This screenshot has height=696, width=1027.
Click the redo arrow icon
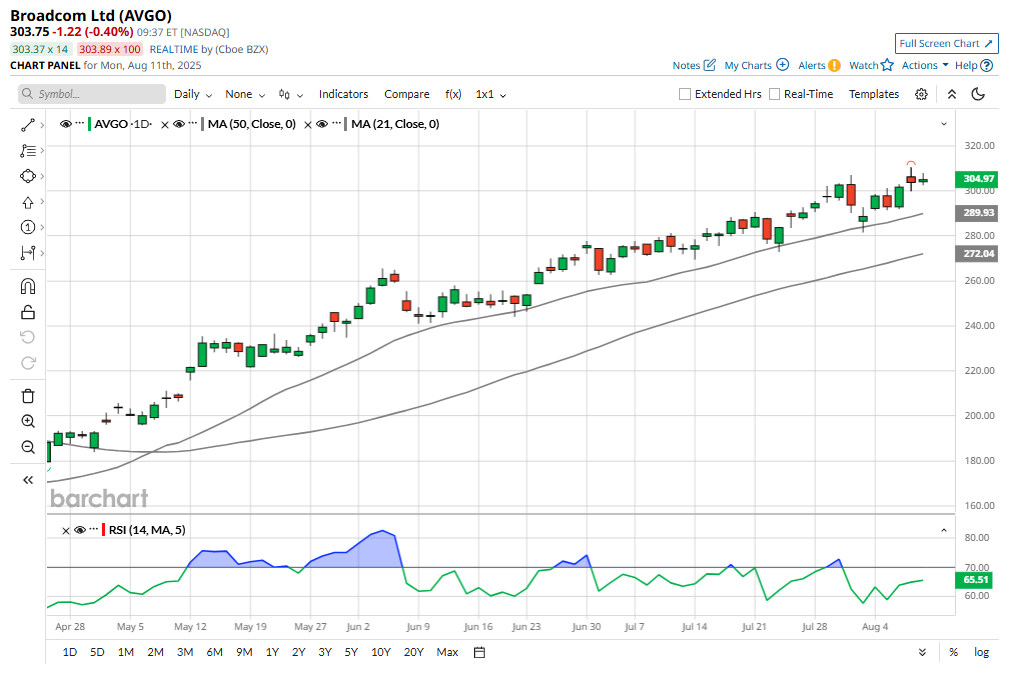click(x=28, y=363)
